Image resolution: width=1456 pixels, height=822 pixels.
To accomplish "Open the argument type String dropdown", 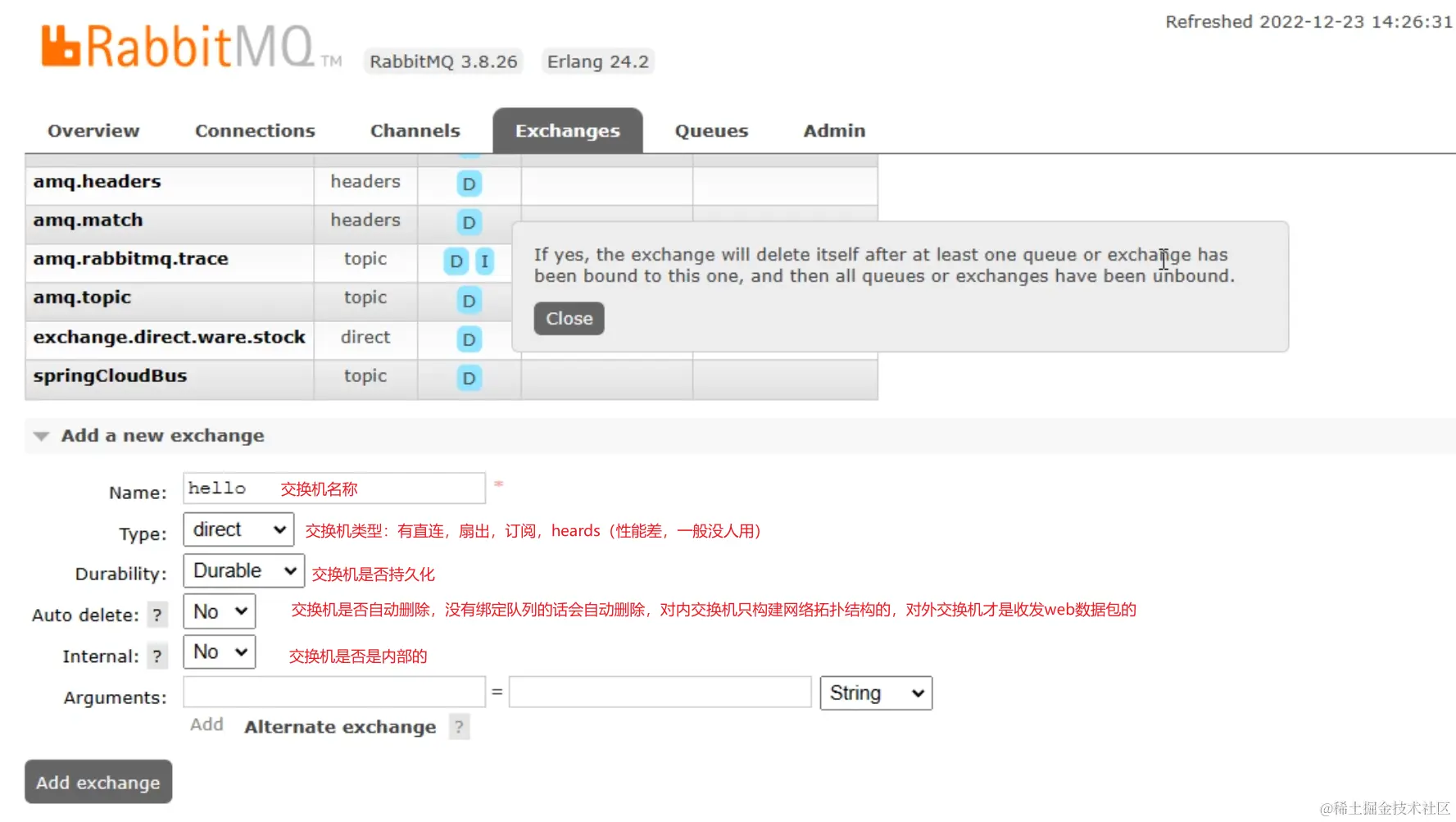I will pos(876,693).
